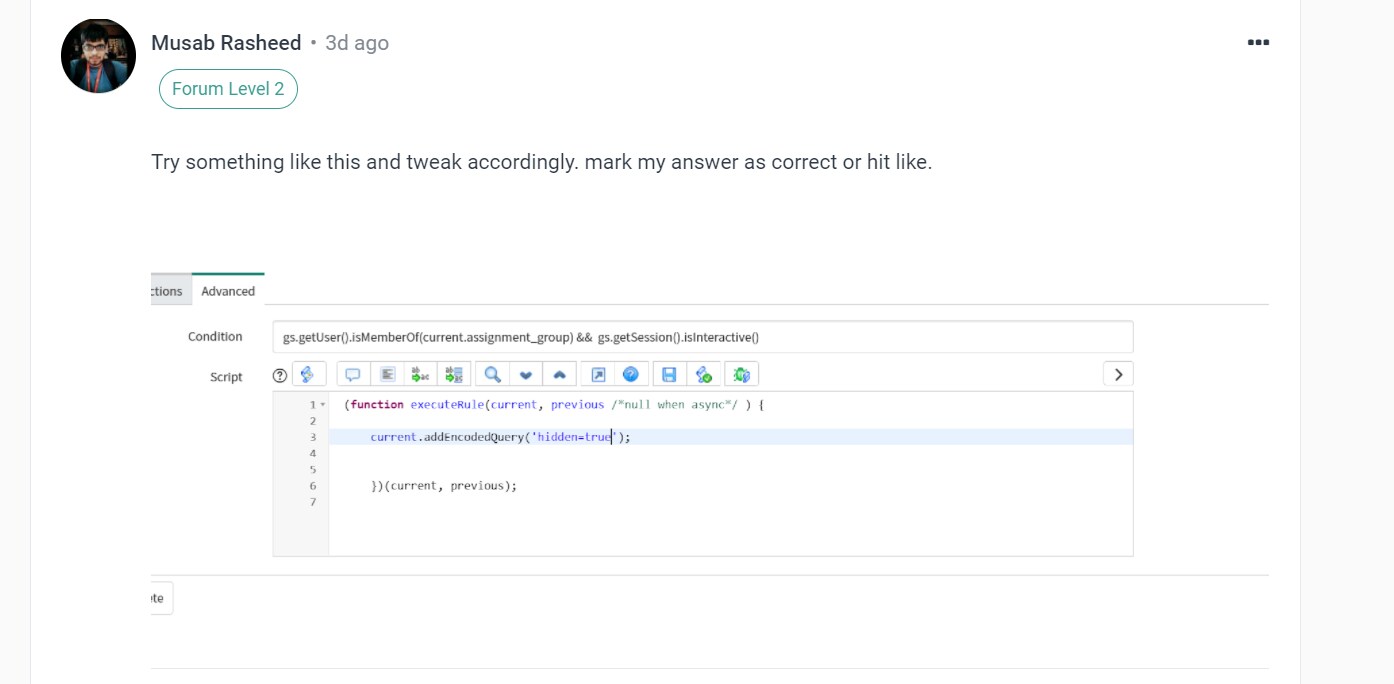Click the replace all icon
The height and width of the screenshot is (684, 1394).
click(455, 374)
